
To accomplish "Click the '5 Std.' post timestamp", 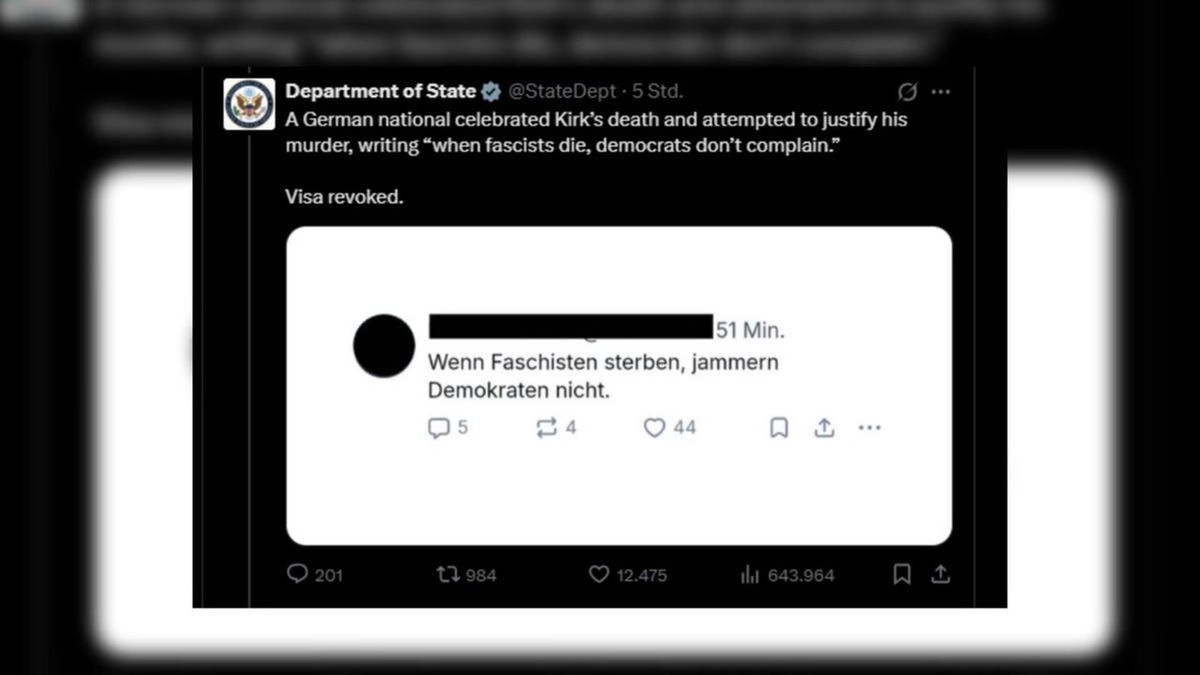I will coord(657,91).
